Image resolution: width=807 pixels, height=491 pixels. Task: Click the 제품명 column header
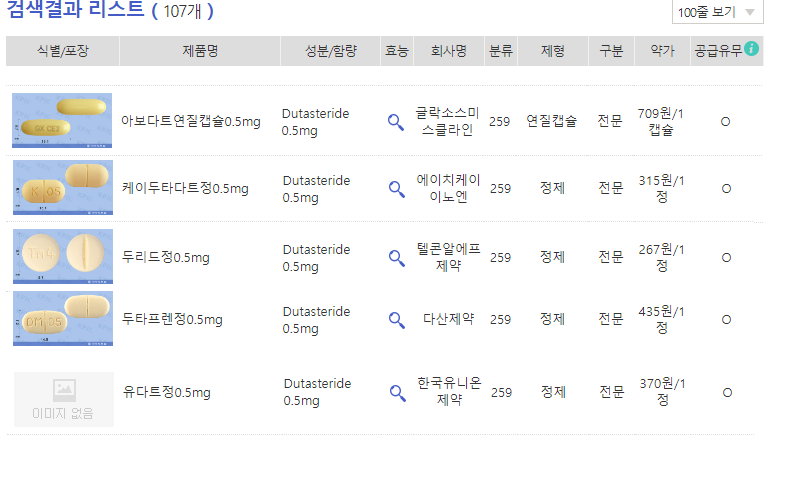(200, 51)
